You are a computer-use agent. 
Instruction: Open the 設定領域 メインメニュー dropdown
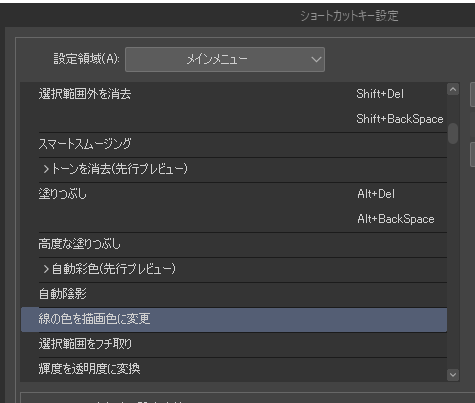(225, 59)
